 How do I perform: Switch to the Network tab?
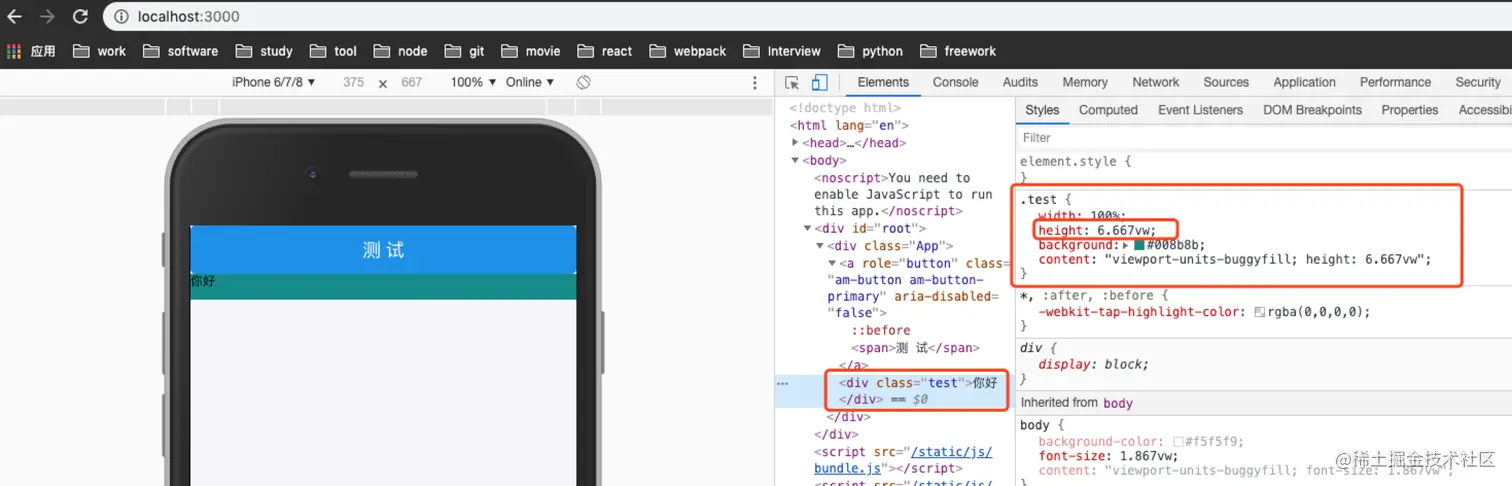pos(1156,82)
